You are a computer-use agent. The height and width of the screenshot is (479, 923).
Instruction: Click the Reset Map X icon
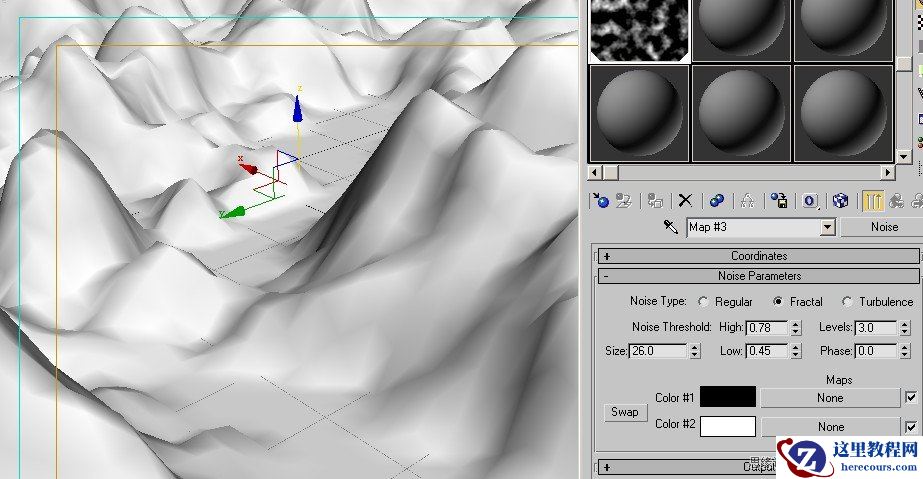click(685, 201)
